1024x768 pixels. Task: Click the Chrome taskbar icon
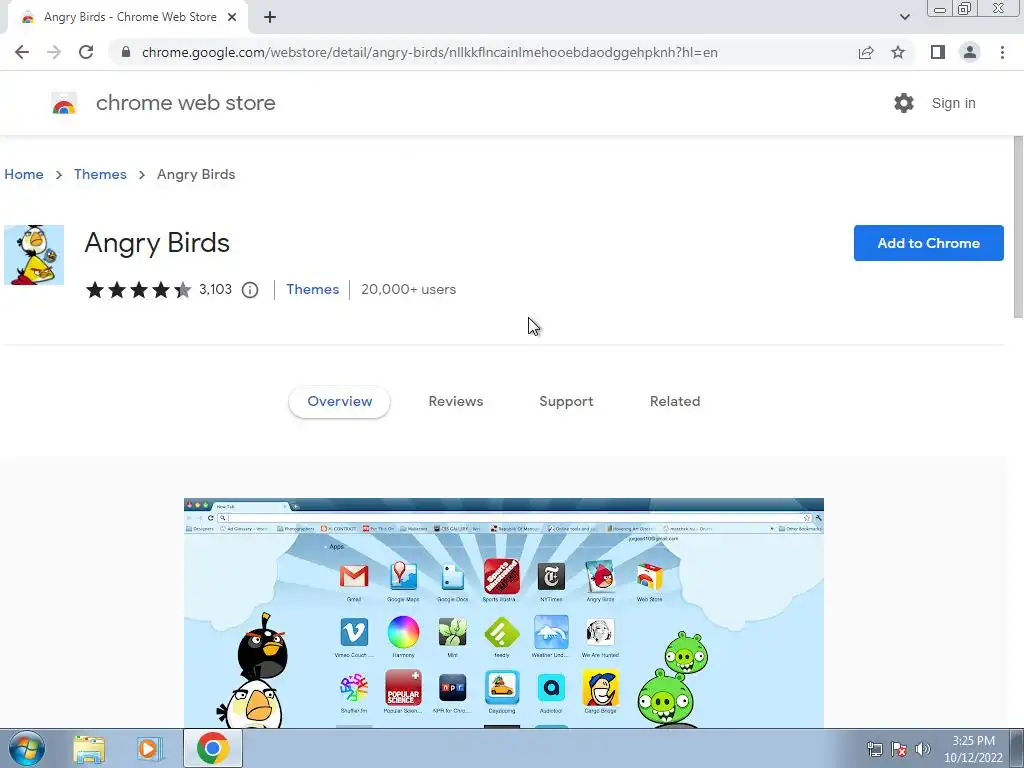[212, 748]
